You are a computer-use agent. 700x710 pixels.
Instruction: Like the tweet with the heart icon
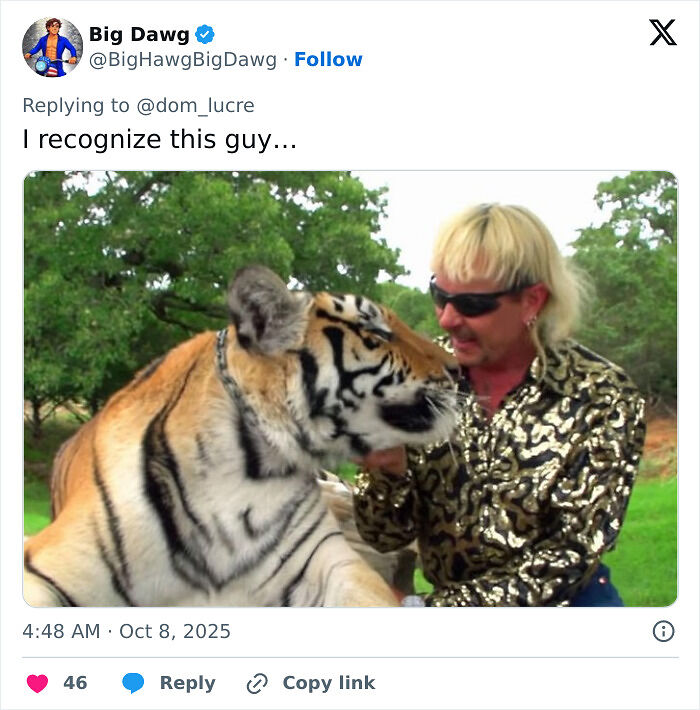[x=37, y=683]
